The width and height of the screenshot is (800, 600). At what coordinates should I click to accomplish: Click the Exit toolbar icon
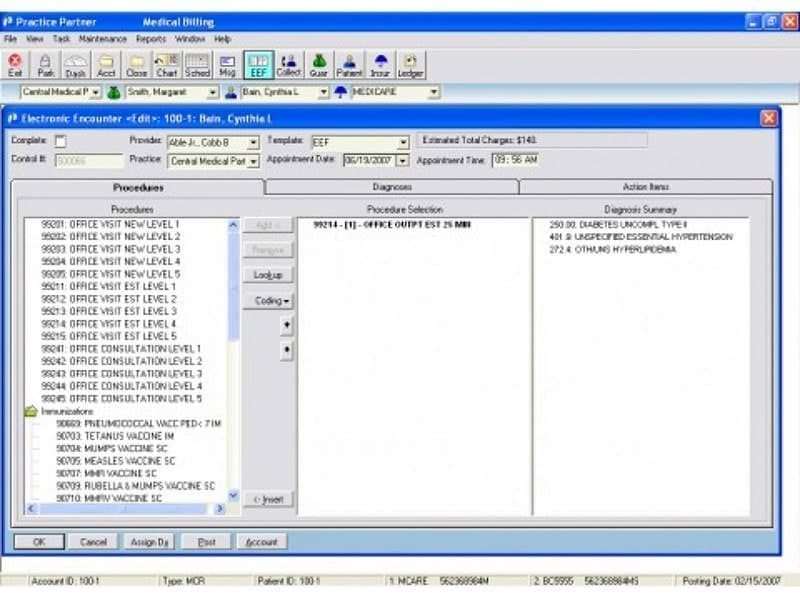(x=15, y=65)
